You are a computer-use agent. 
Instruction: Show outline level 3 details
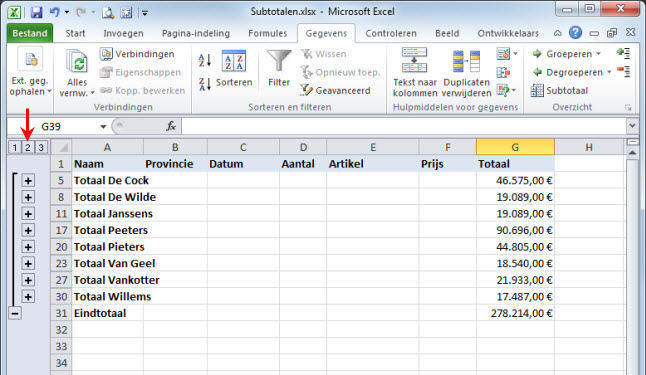[x=41, y=147]
